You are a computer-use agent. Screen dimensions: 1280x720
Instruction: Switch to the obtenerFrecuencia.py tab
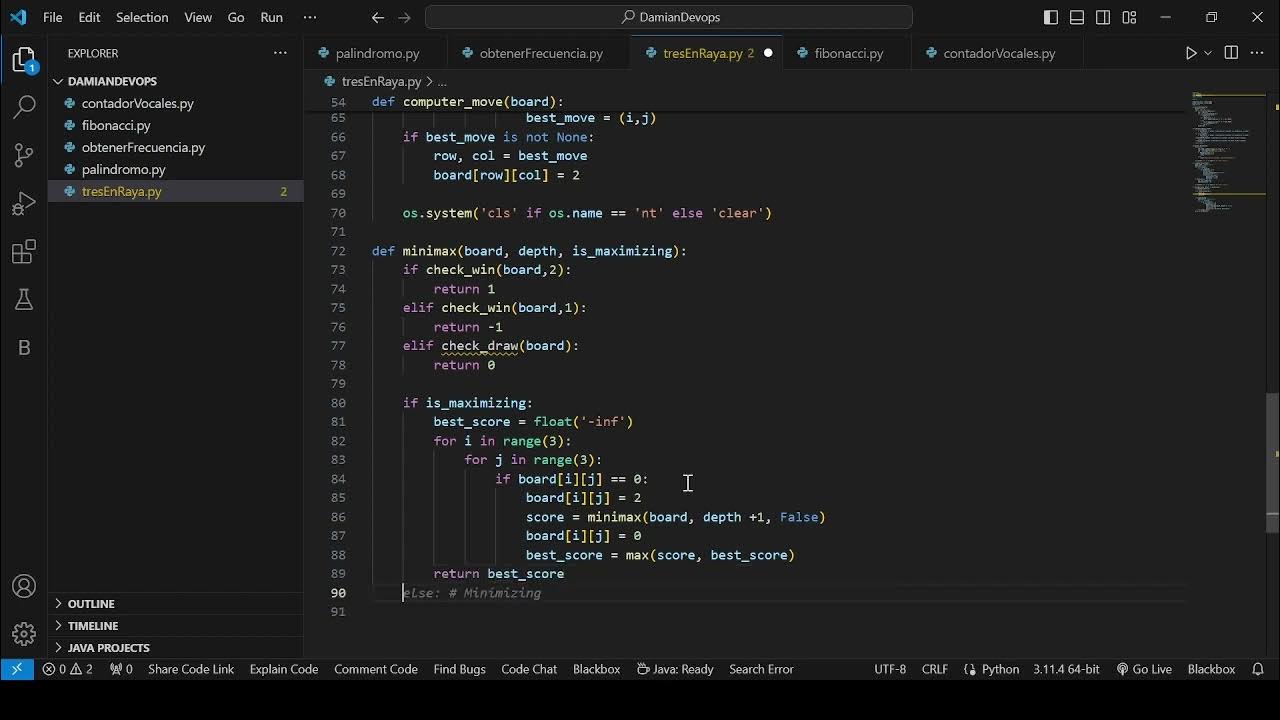click(x=541, y=53)
